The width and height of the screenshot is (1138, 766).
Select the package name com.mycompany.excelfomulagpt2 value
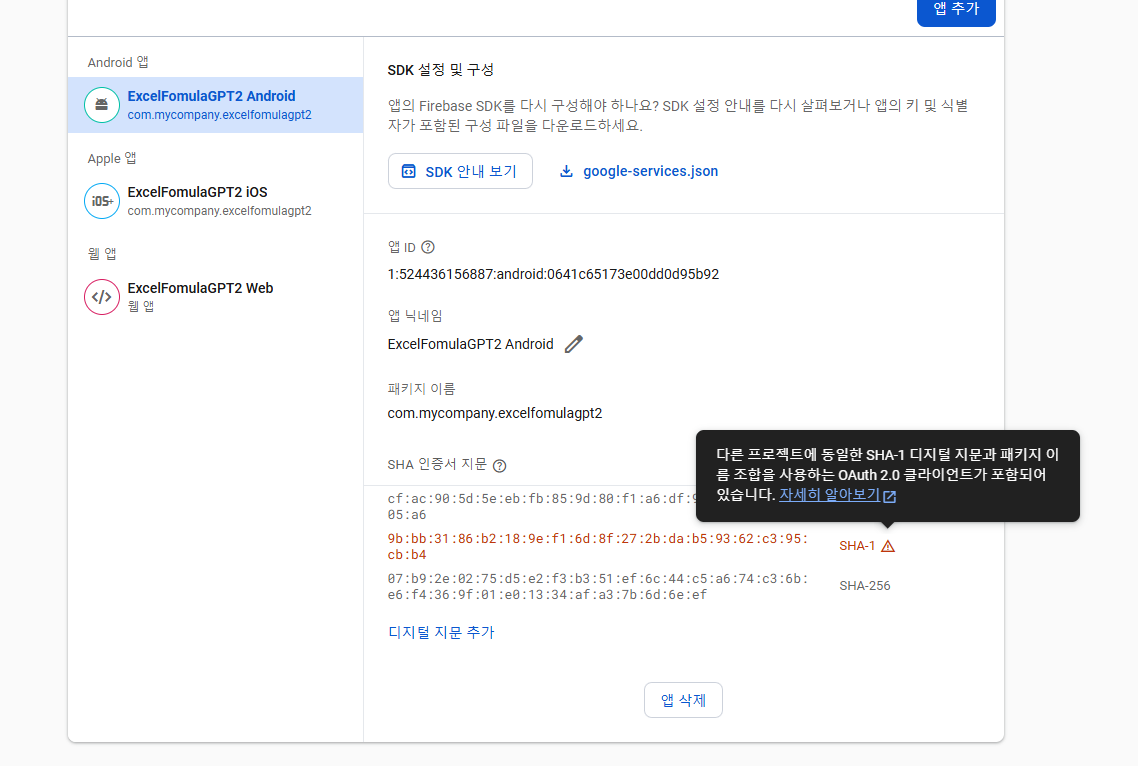click(x=495, y=413)
